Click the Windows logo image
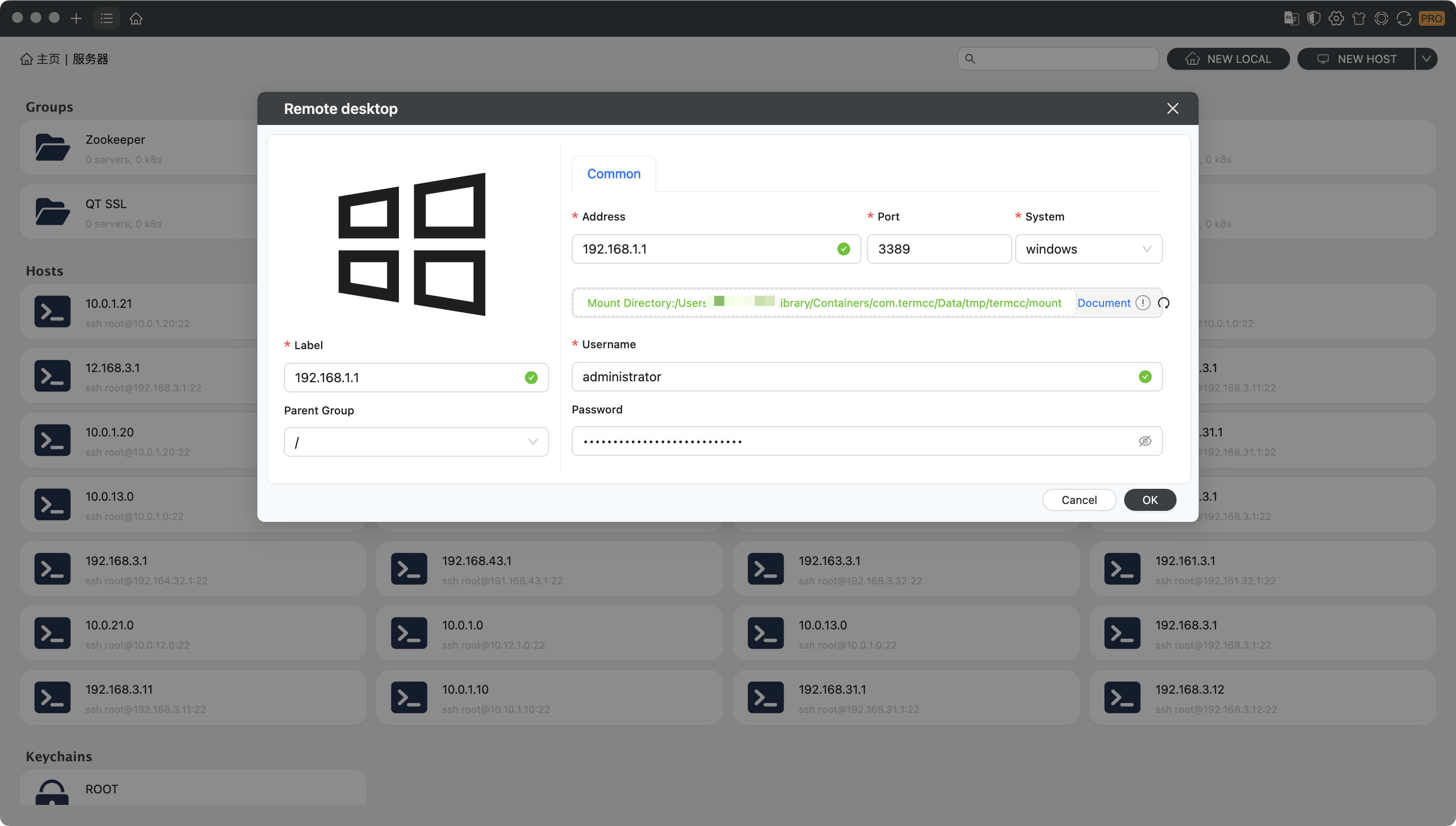The image size is (1456, 826). pos(412,244)
